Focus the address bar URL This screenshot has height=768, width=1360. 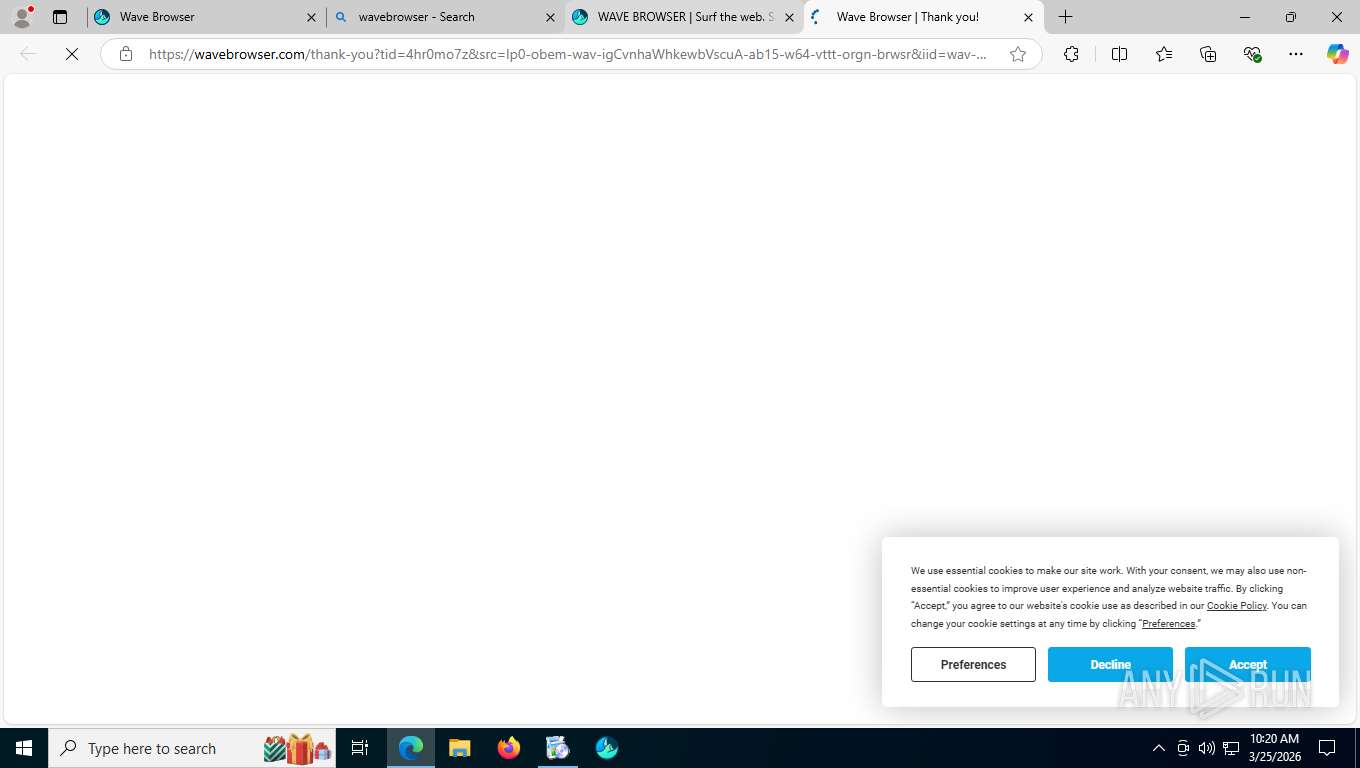(567, 54)
